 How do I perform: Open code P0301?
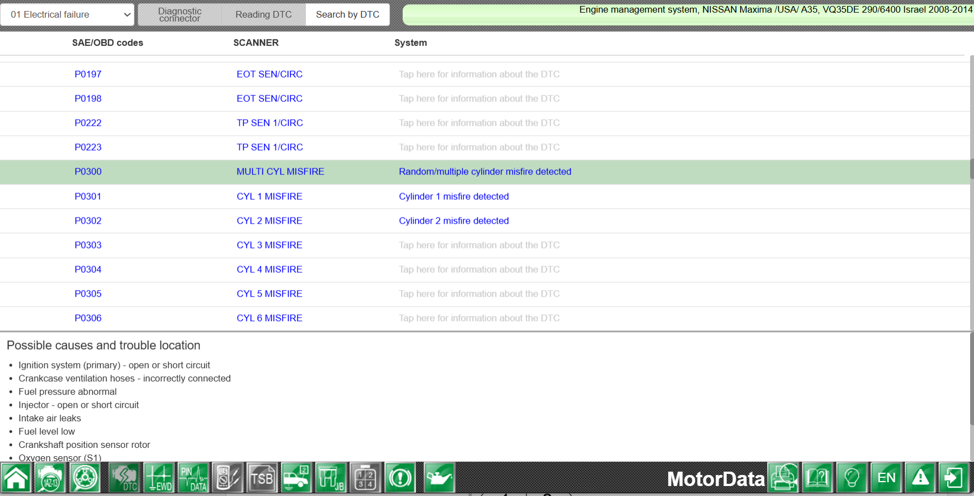88,196
